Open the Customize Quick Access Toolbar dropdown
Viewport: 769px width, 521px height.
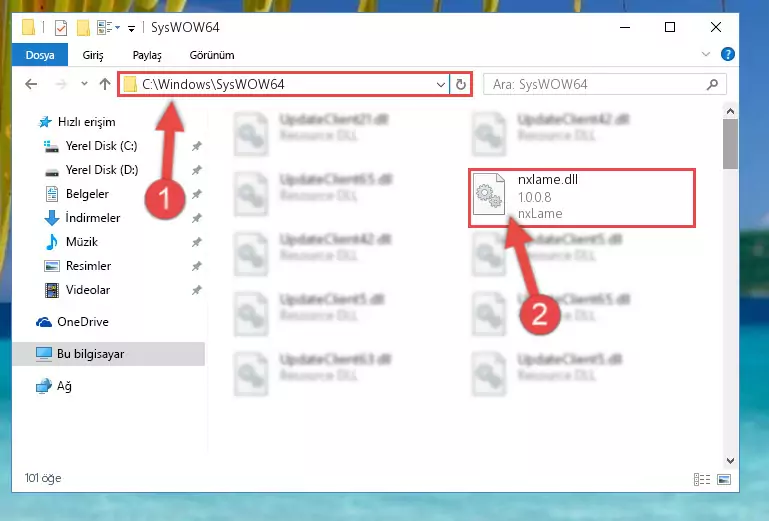(131, 28)
